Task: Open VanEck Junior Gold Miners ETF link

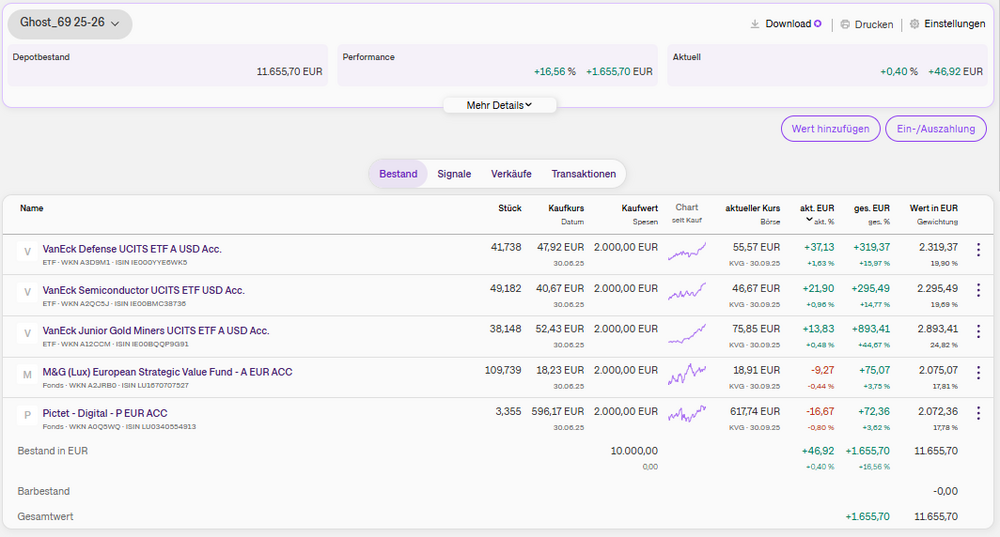Action: [x=155, y=330]
